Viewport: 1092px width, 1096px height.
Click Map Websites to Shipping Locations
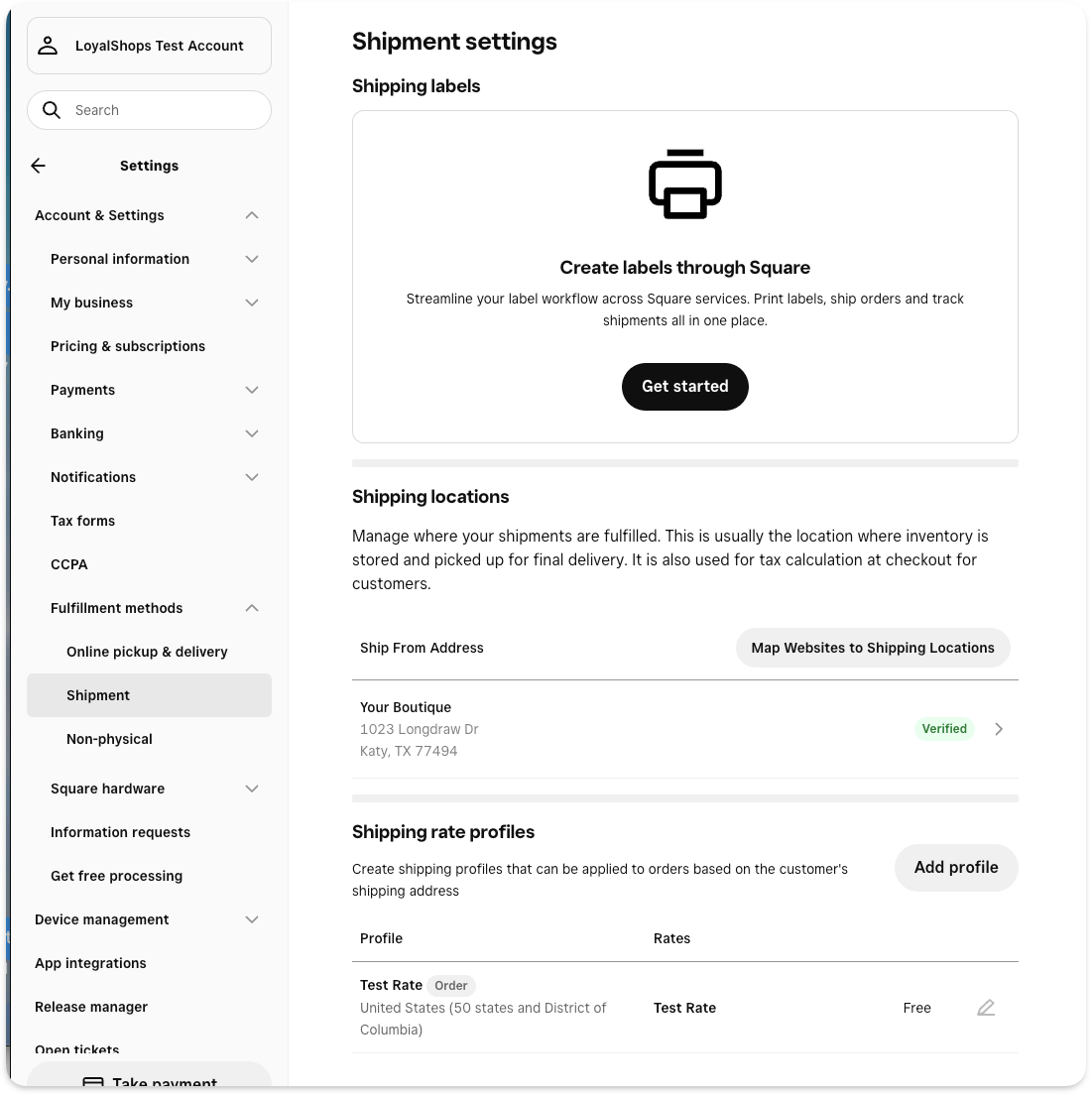[872, 648]
